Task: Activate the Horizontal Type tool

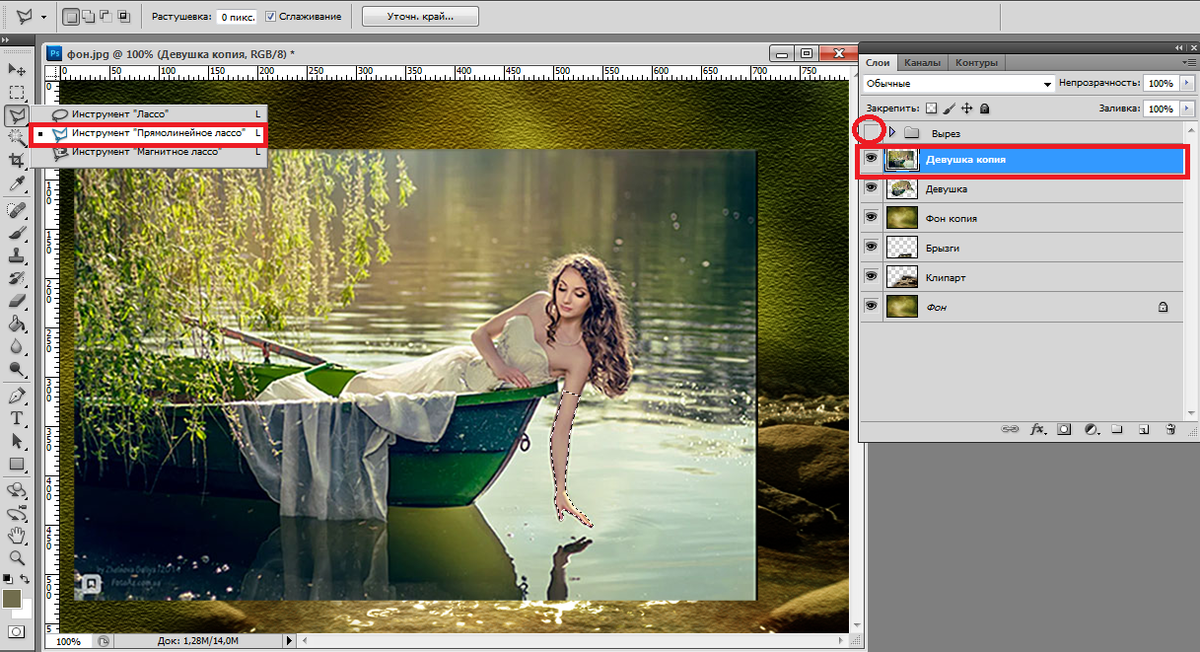Action: pos(16,418)
